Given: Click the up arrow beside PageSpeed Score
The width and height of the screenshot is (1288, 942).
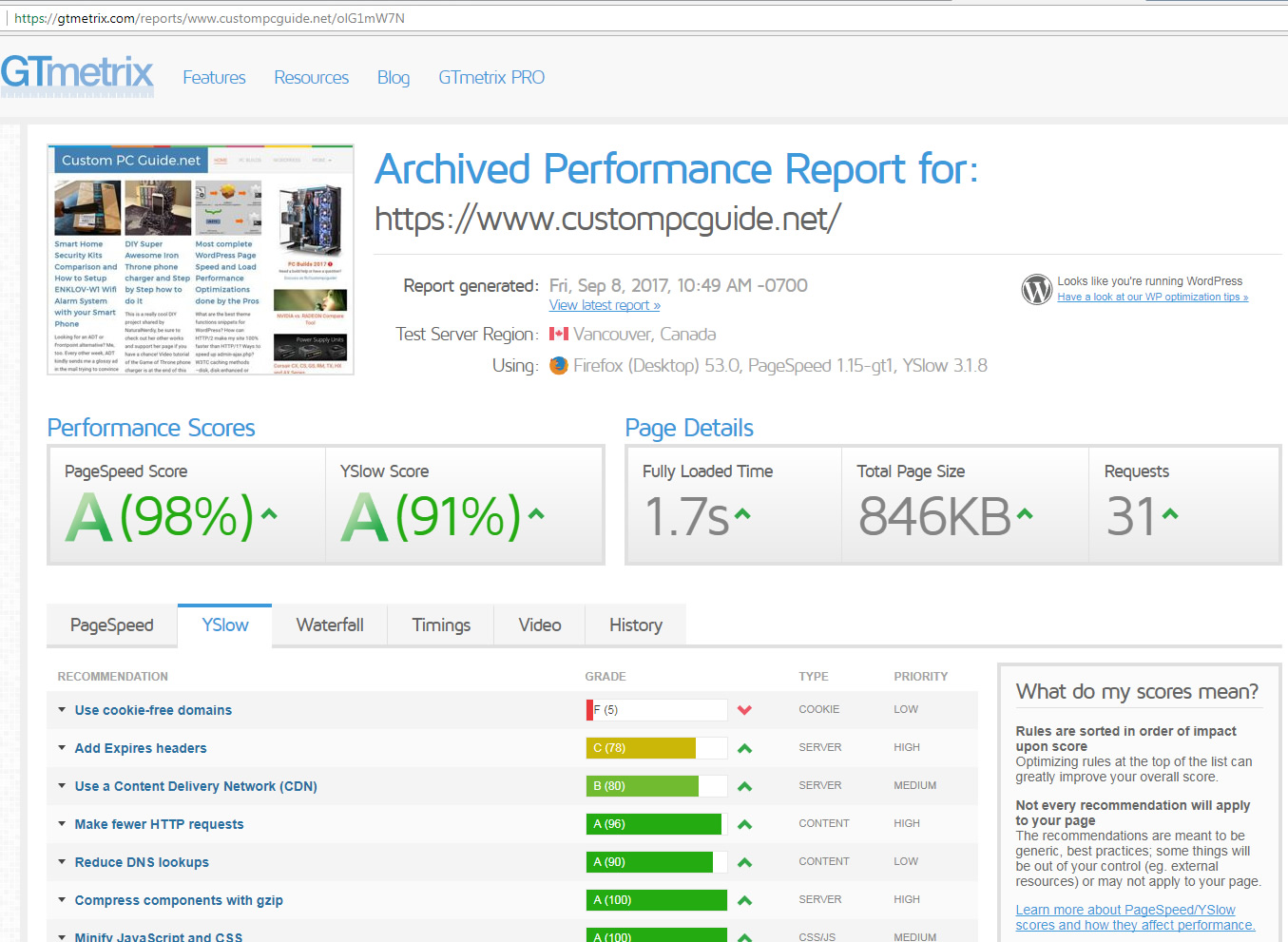Looking at the screenshot, I should click(x=269, y=514).
